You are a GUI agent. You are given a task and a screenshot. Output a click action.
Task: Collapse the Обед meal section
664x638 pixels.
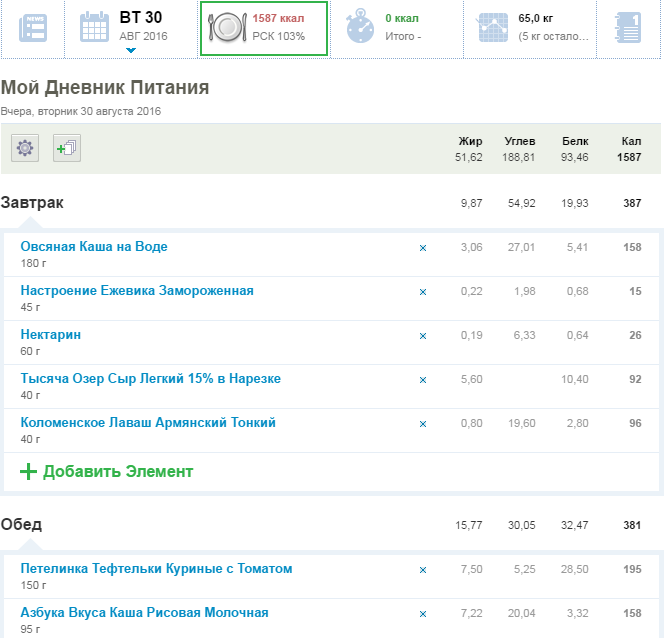pyautogui.click(x=21, y=525)
